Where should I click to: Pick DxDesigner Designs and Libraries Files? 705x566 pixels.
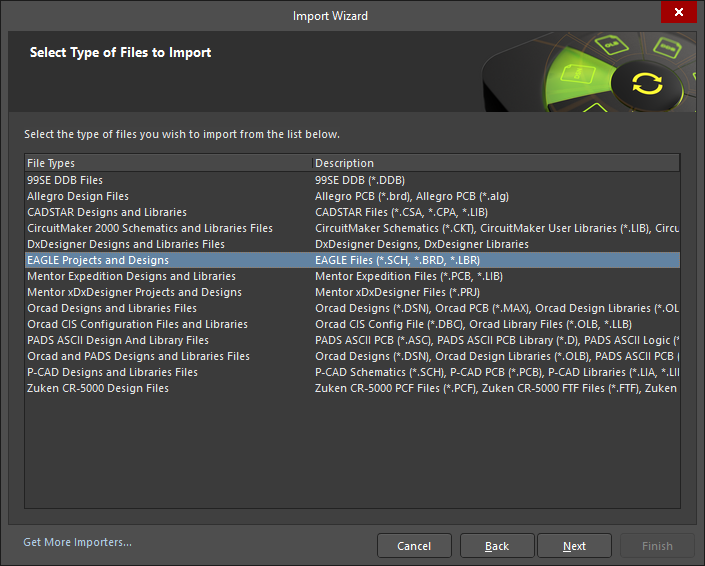pos(352,244)
